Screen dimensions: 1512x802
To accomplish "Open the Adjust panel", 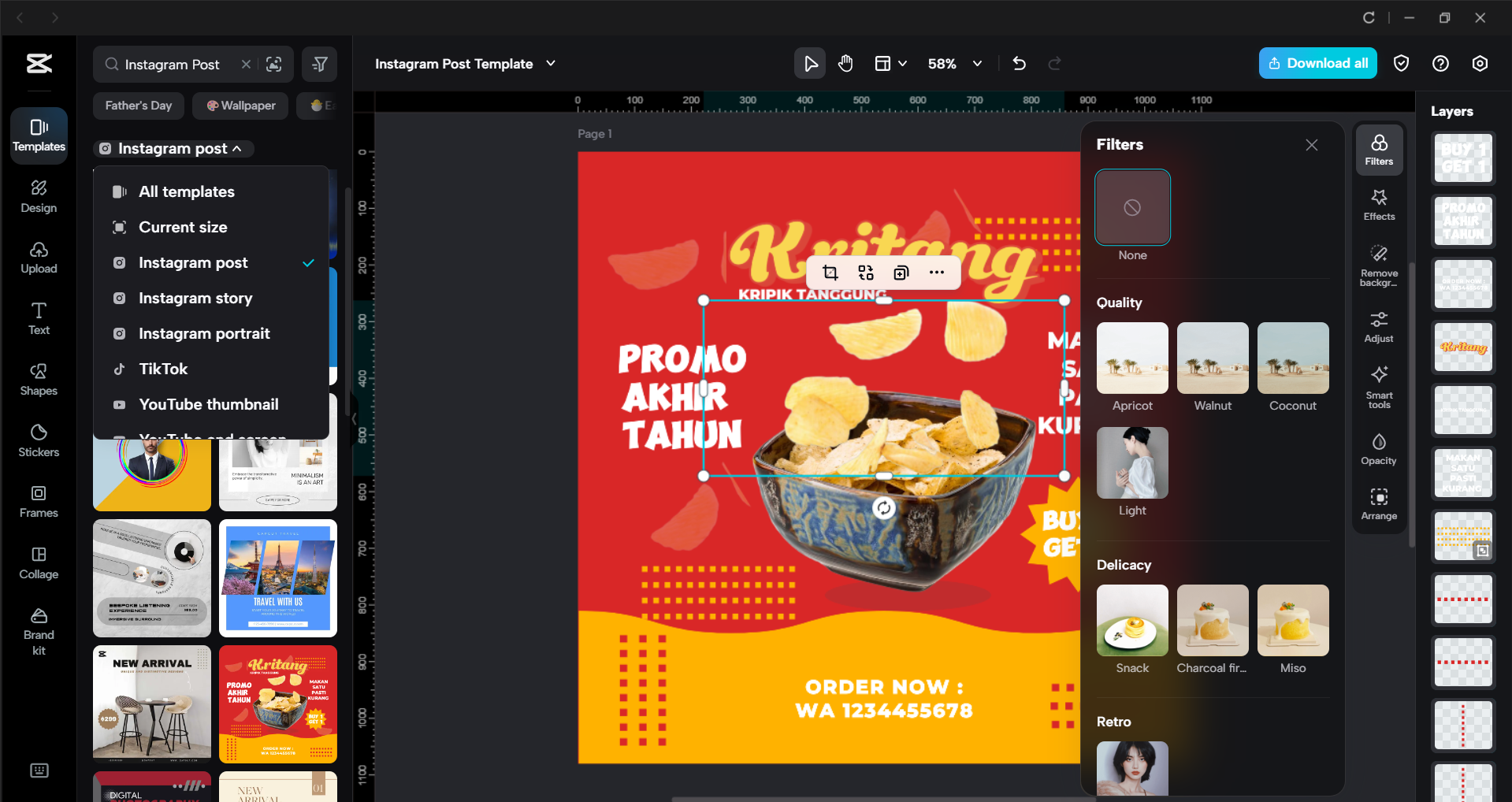I will pos(1378,325).
